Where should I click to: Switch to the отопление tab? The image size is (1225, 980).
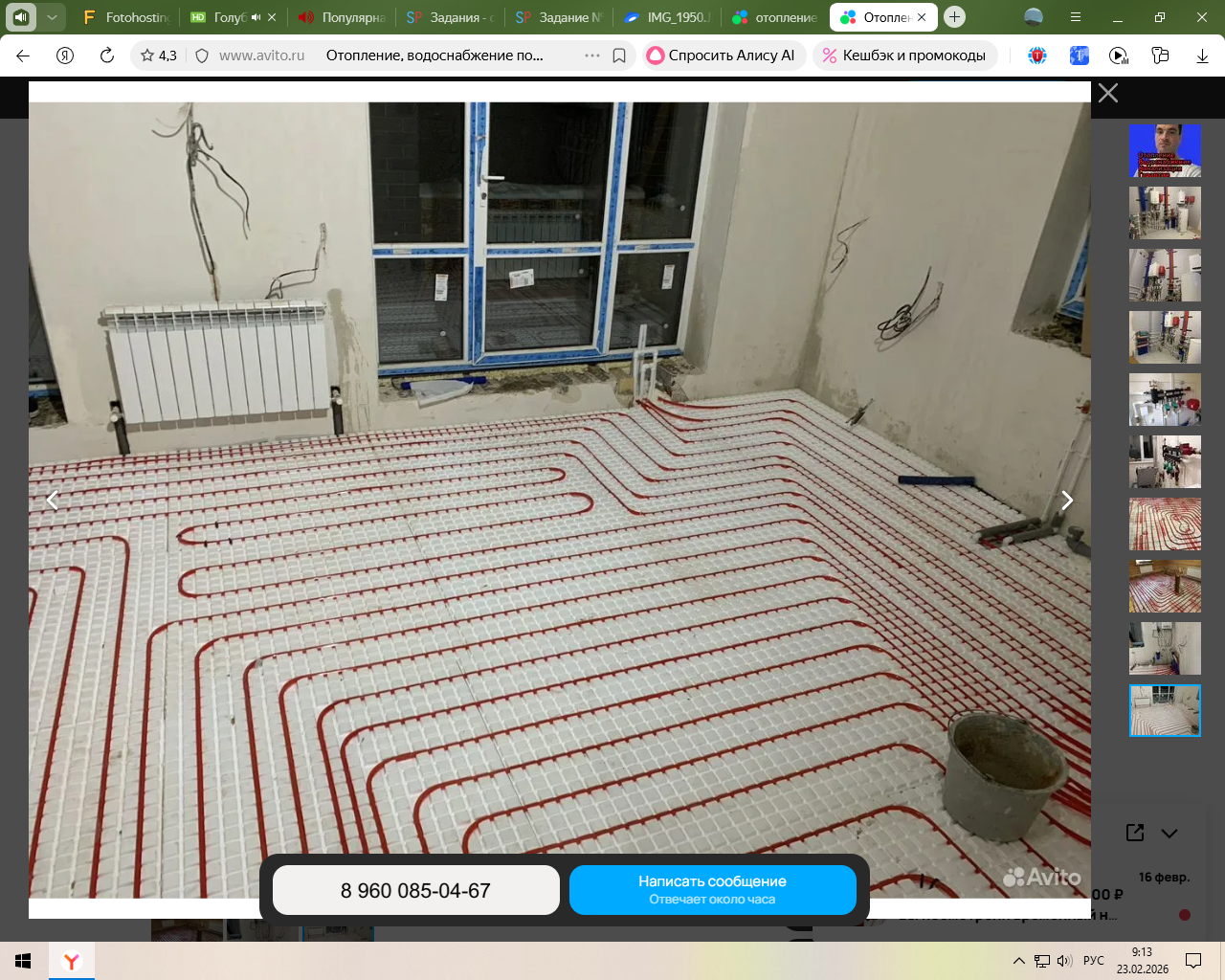(x=776, y=17)
